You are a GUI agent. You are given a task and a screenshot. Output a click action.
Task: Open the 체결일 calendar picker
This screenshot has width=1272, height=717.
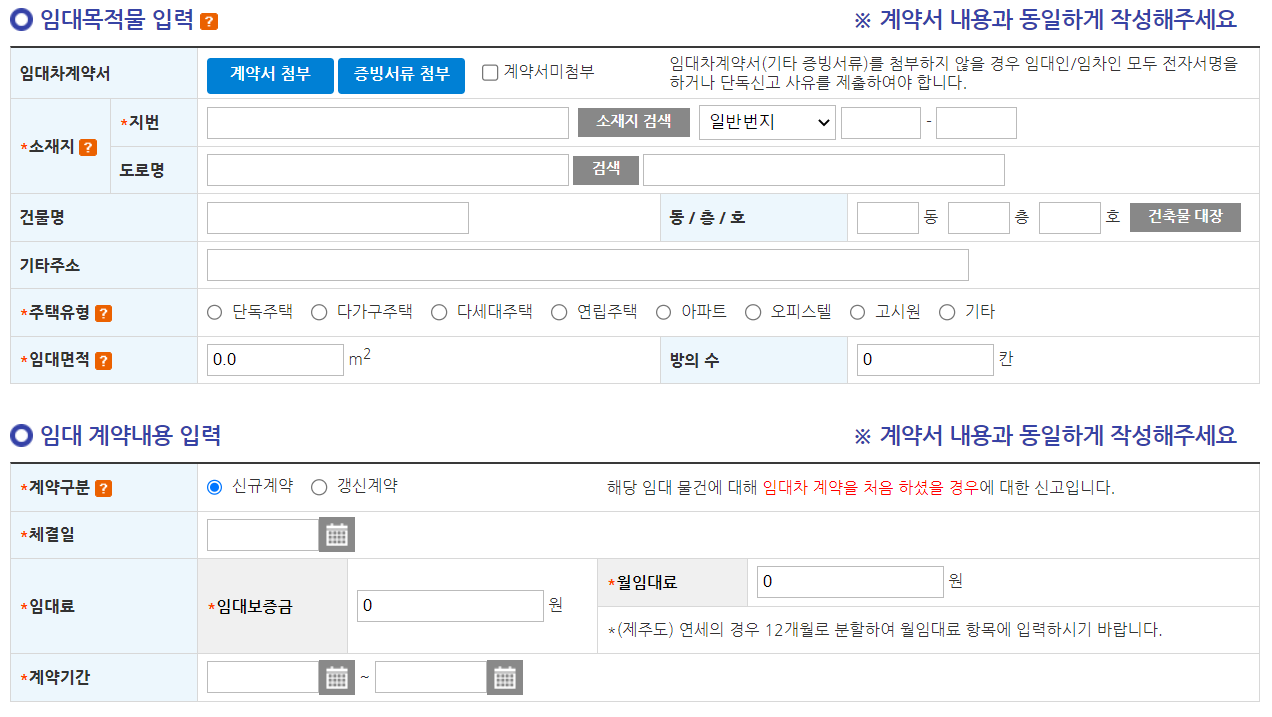tap(337, 534)
